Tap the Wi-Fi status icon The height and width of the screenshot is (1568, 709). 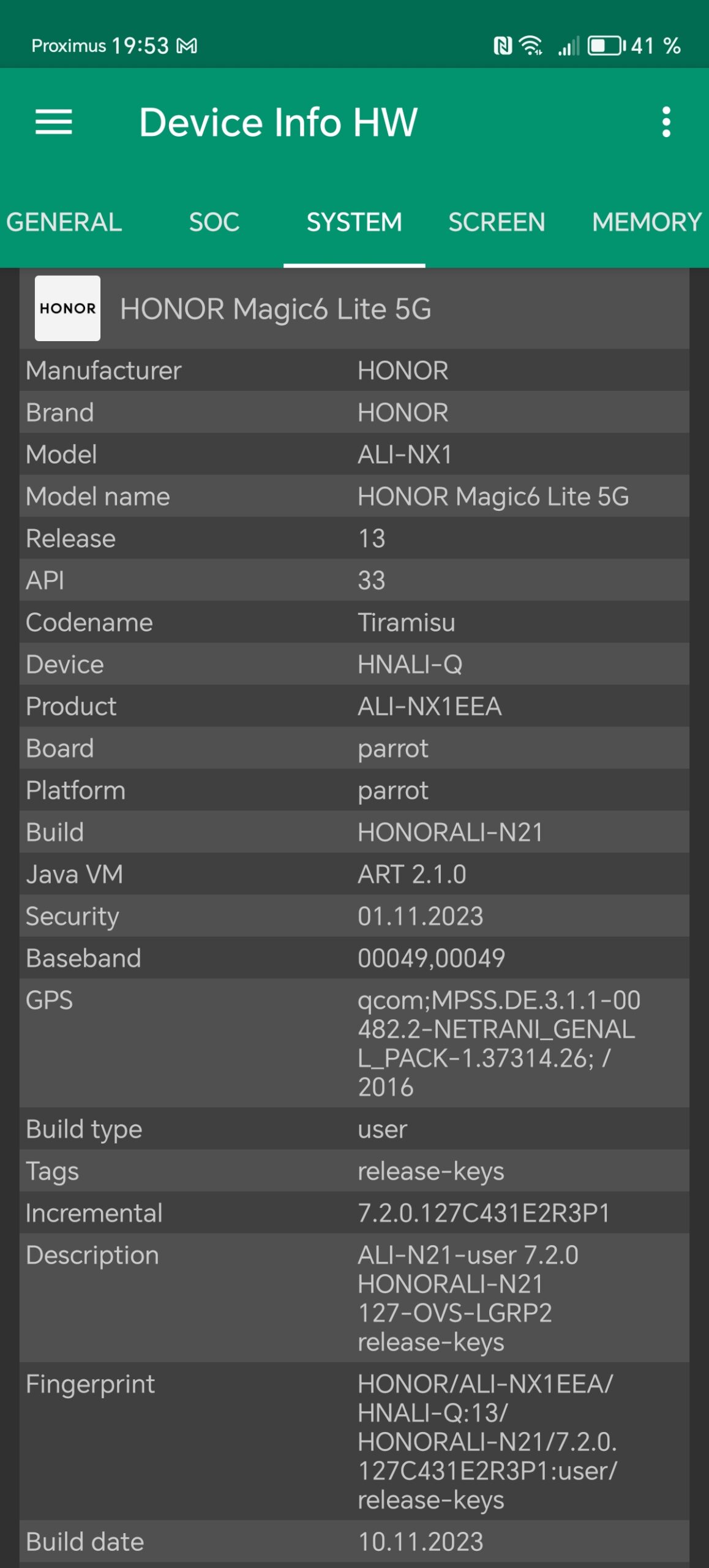[530, 46]
